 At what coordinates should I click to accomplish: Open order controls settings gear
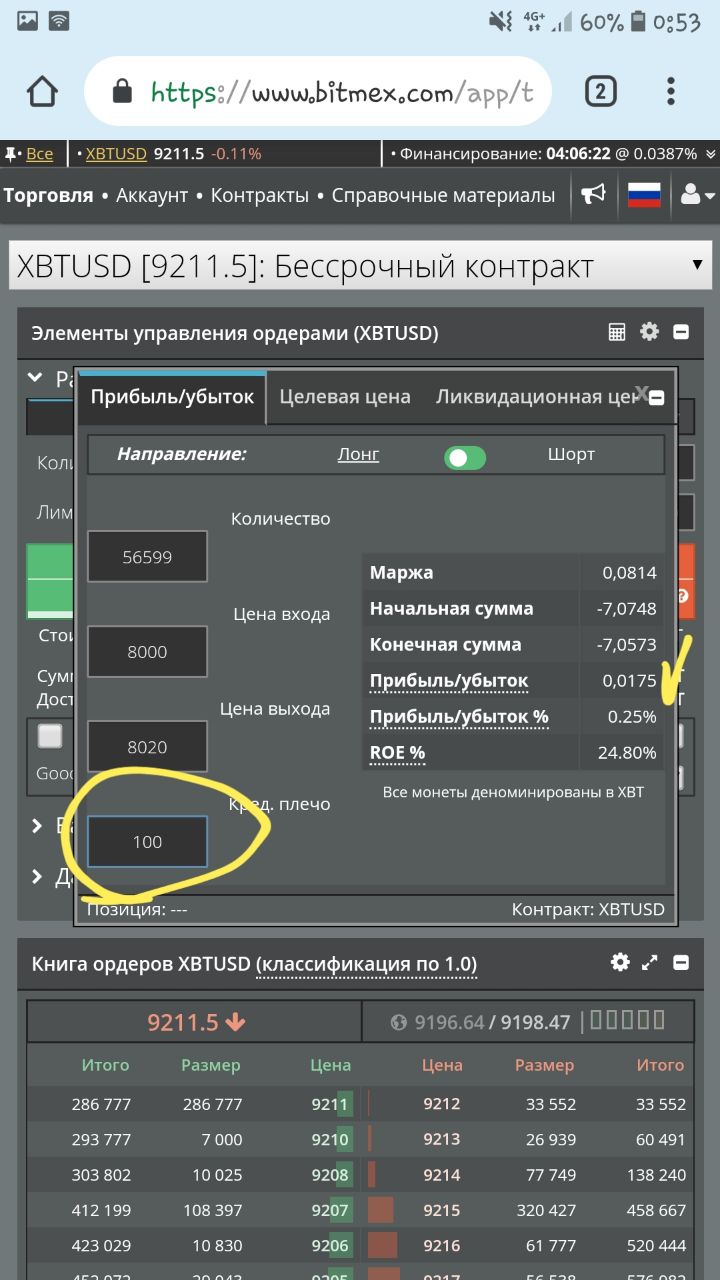tap(650, 332)
